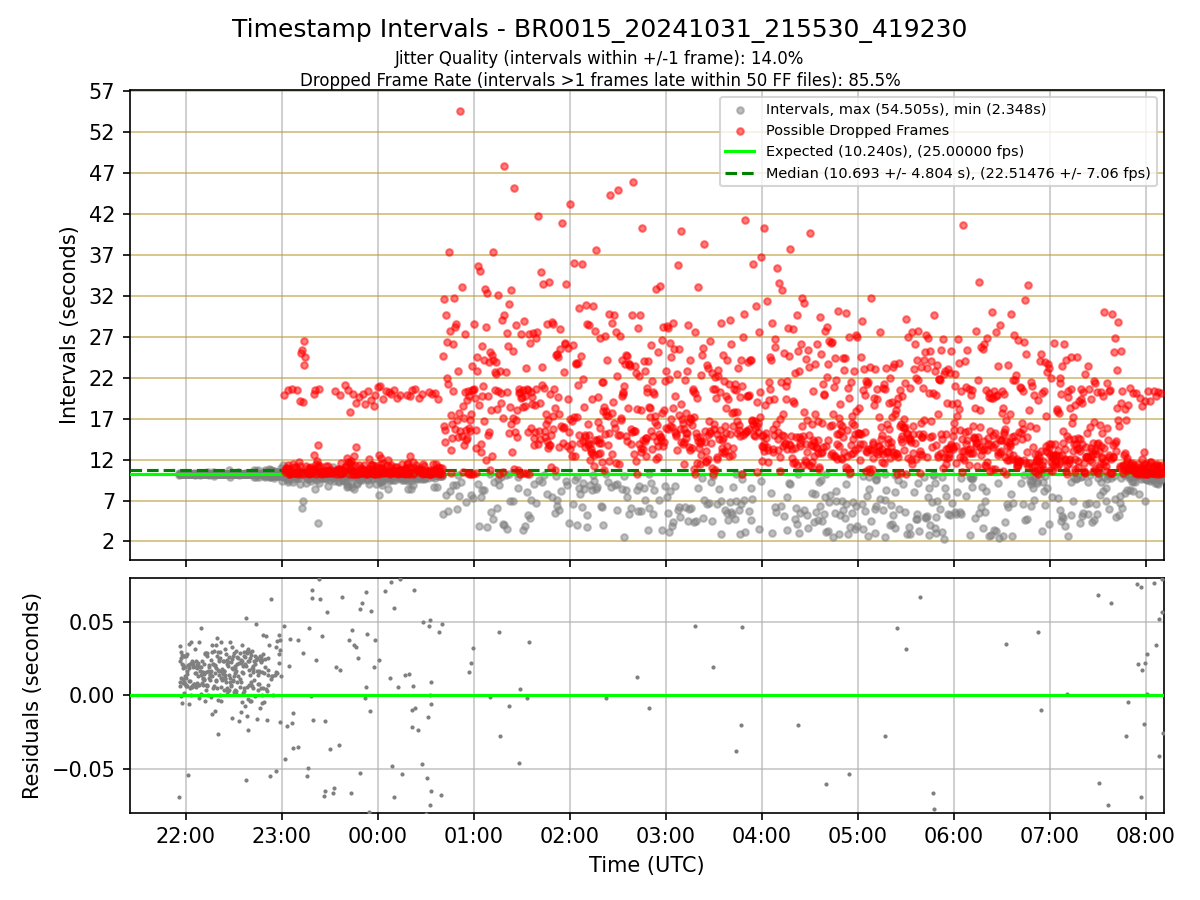Click the 07:00 x-axis tick label

[x=1050, y=834]
